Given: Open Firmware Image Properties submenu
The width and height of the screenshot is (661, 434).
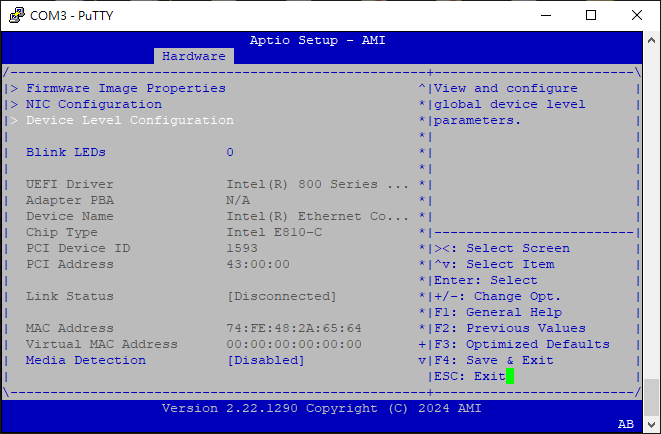Looking at the screenshot, I should click(125, 88).
